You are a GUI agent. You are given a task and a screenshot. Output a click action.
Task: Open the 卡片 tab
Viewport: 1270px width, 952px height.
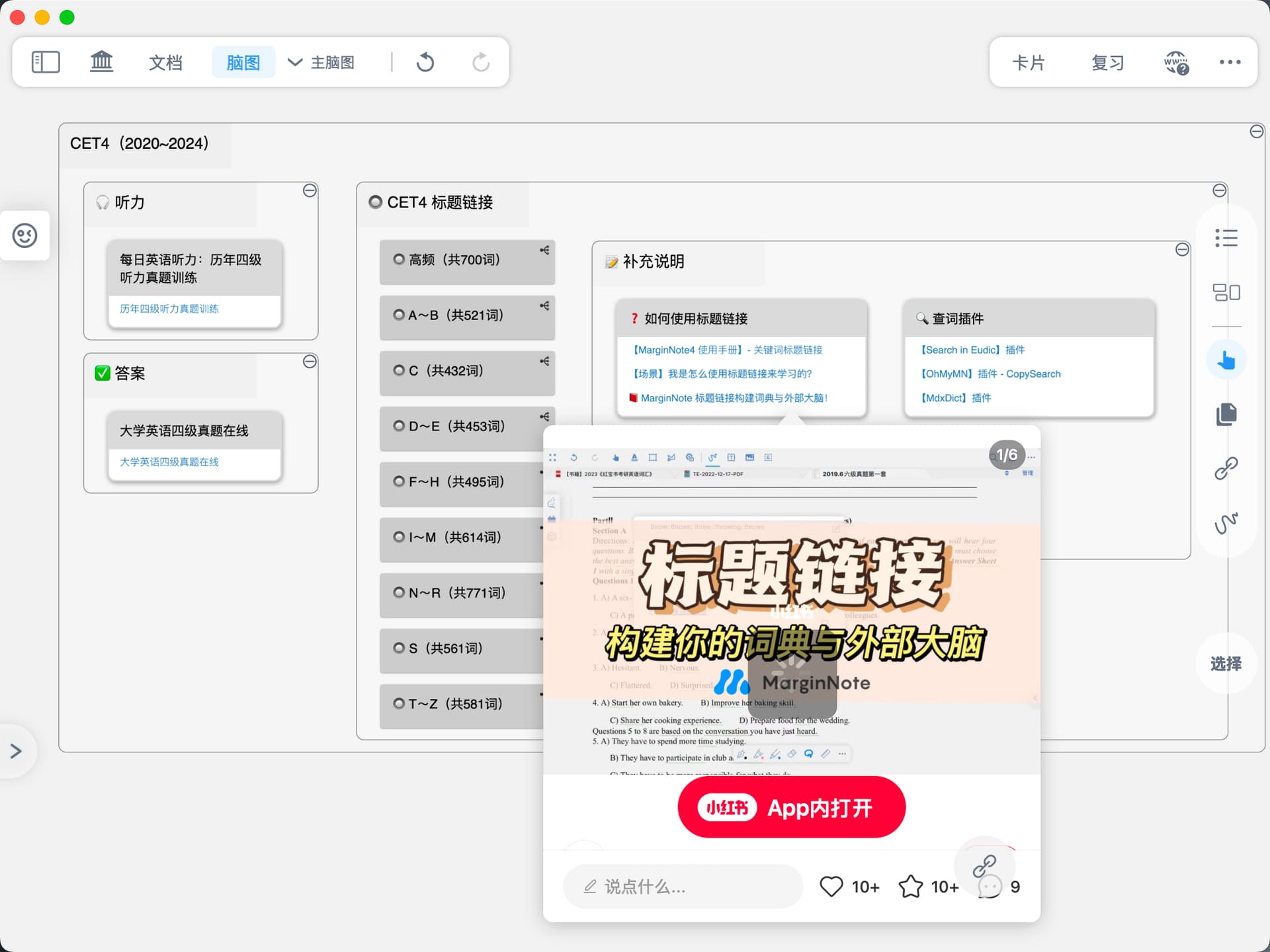click(1029, 62)
